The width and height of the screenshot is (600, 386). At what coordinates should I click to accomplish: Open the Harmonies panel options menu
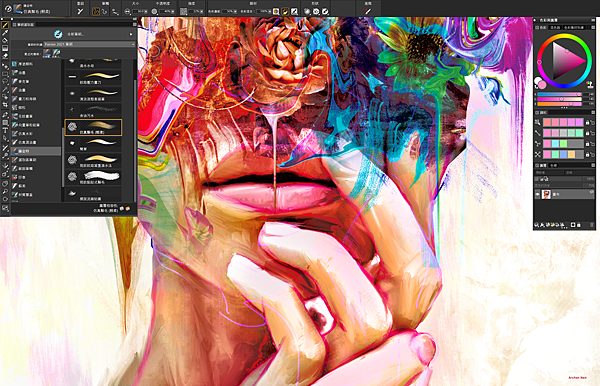(x=593, y=112)
